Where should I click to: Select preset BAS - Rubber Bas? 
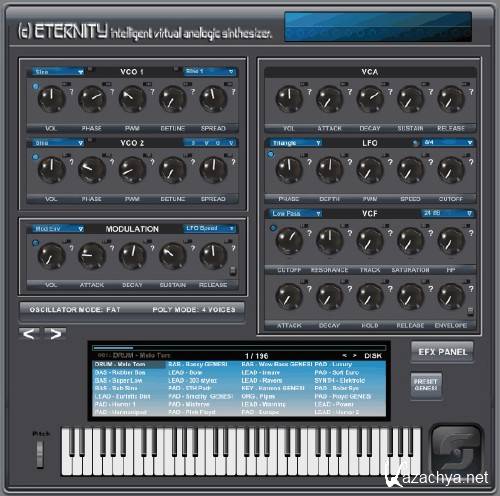(120, 372)
